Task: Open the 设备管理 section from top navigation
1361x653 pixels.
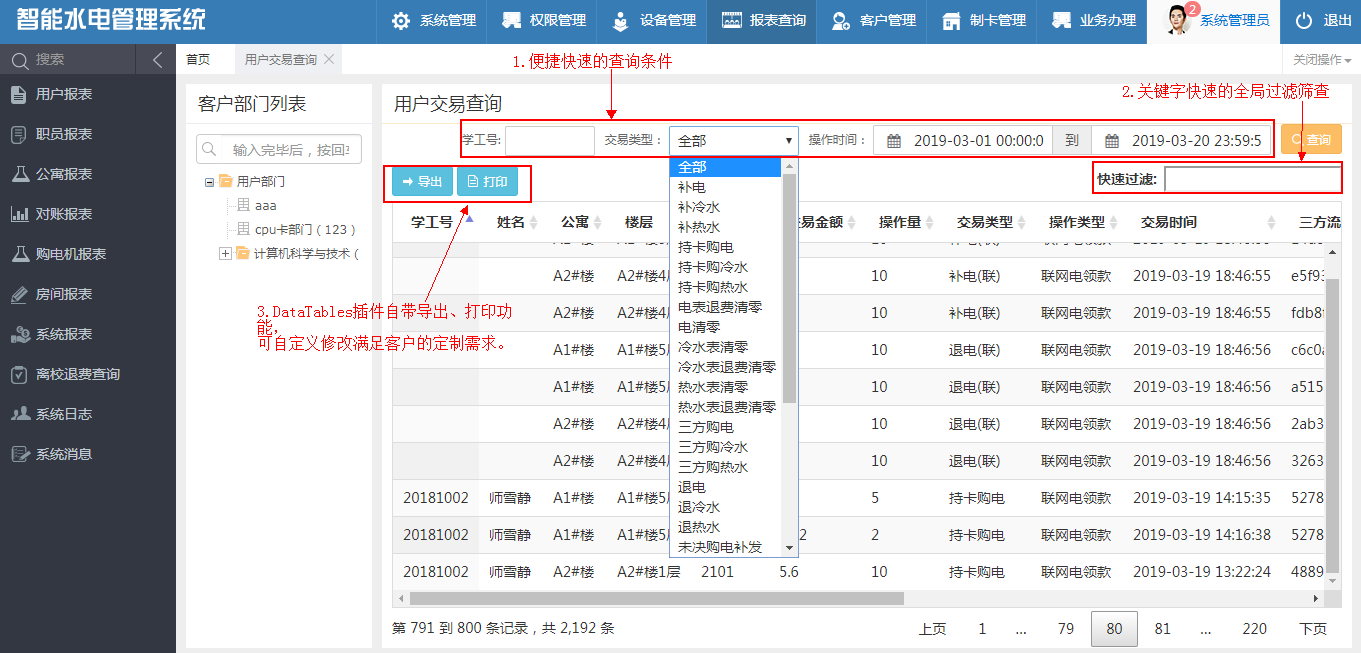Action: (x=647, y=20)
